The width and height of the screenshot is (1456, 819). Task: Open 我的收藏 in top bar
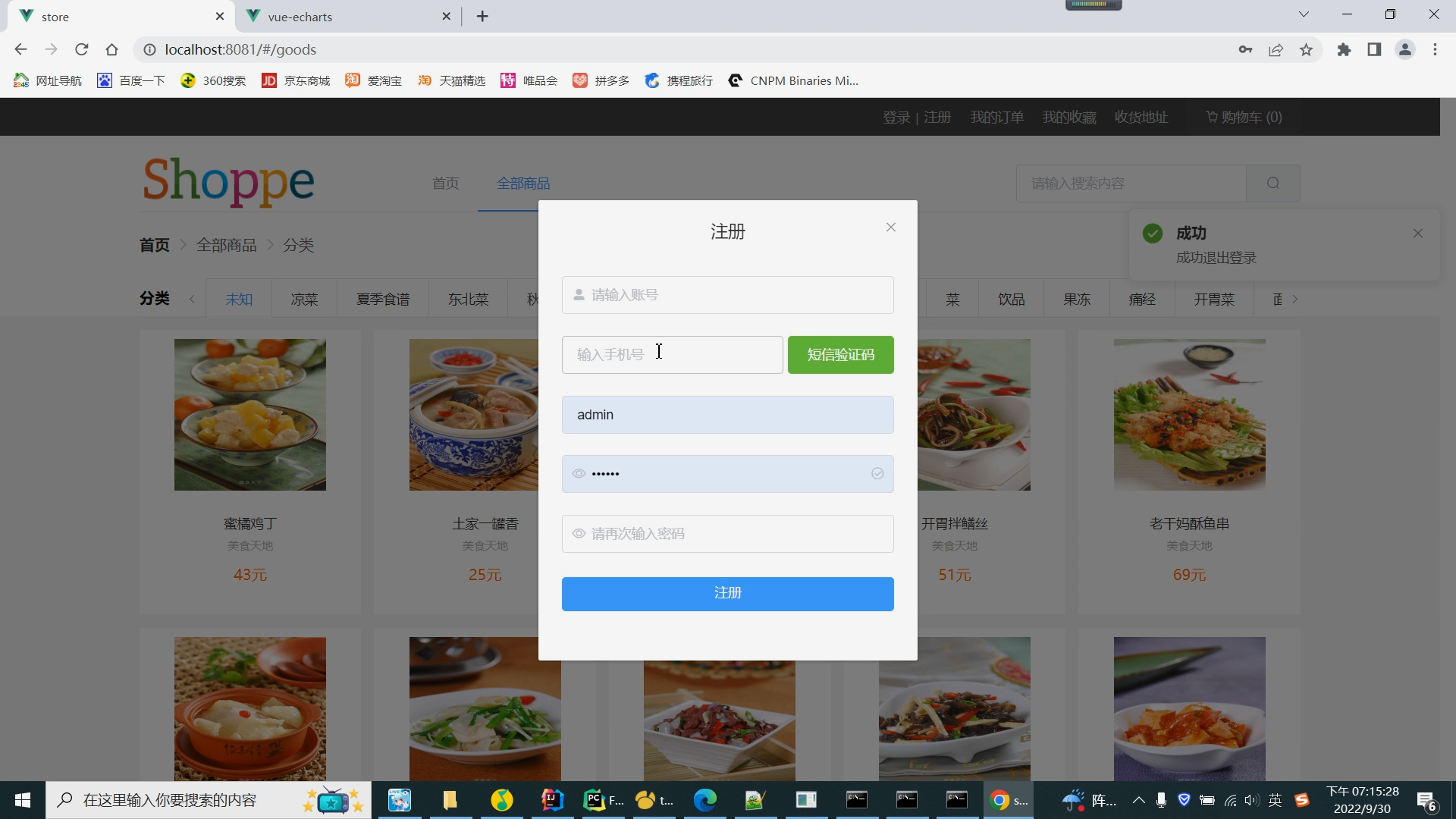(1069, 118)
